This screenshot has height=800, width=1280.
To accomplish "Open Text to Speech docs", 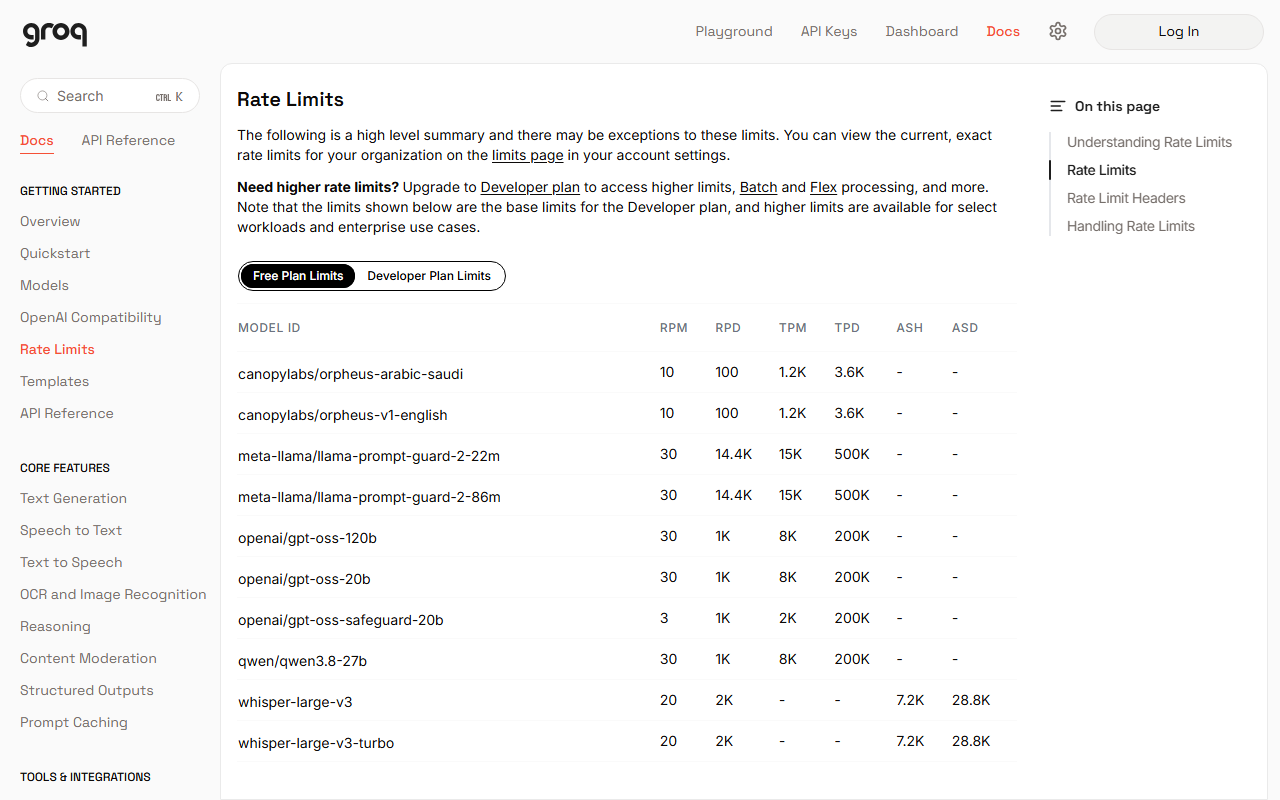I will pos(71,562).
